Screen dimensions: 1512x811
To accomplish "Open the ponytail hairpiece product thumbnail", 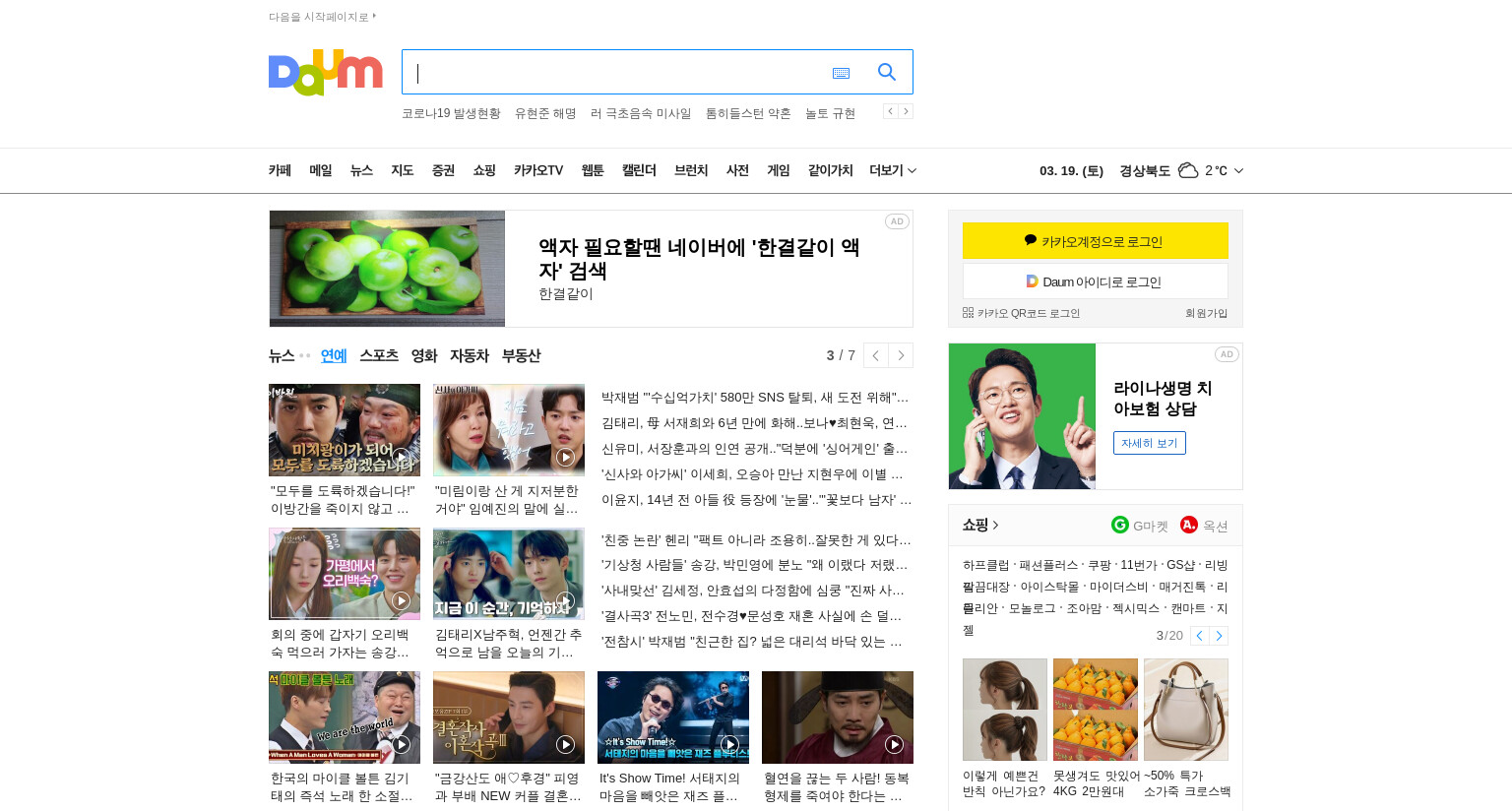I will (x=1005, y=710).
